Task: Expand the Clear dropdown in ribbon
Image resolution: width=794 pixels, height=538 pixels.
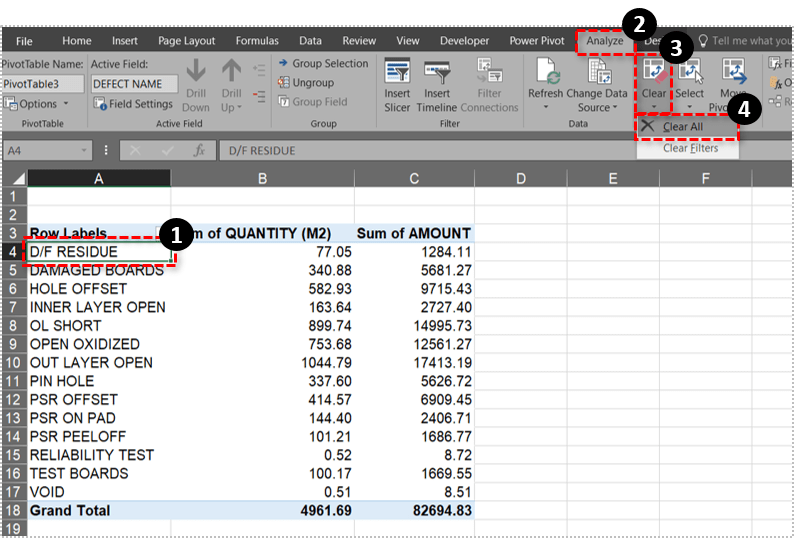Action: click(653, 106)
